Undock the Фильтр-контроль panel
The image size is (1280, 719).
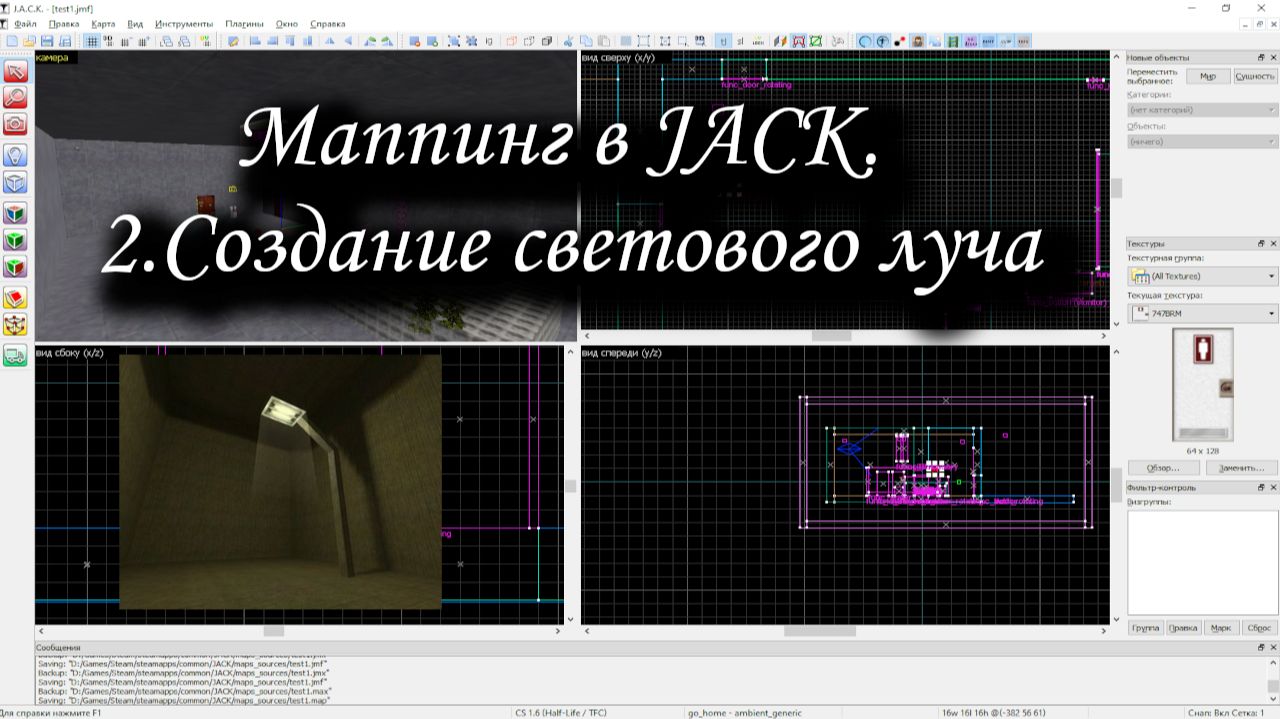[x=1261, y=487]
